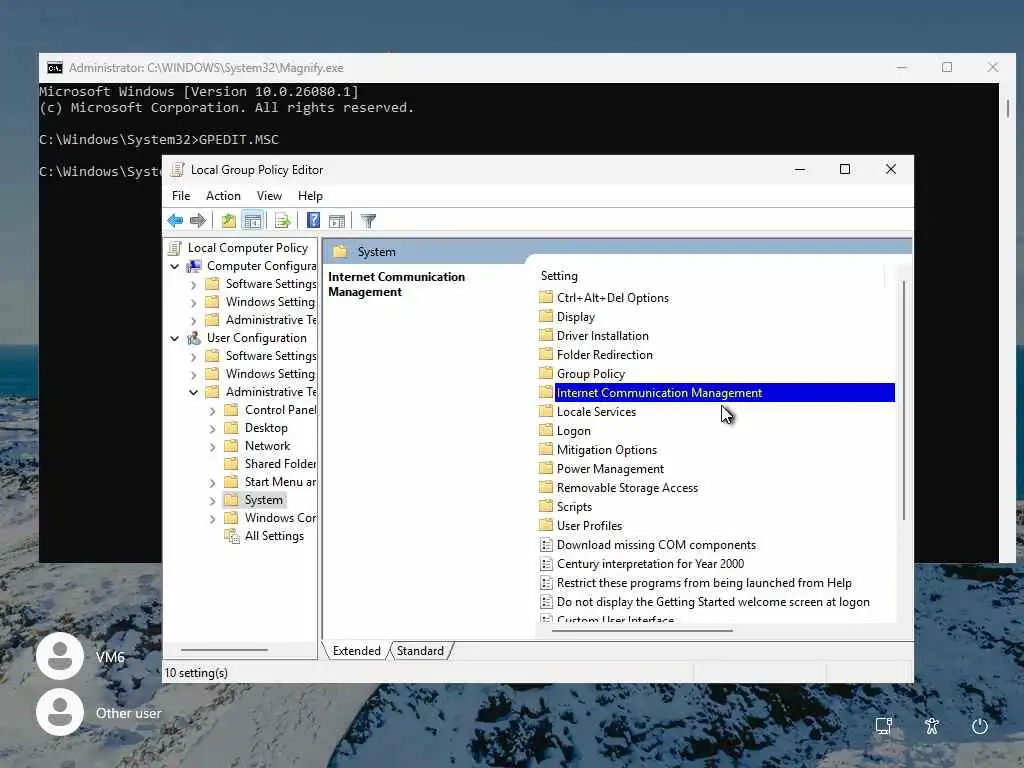Expand the Control Panel tree node
Viewport: 1024px width, 768px height.
pyautogui.click(x=212, y=411)
